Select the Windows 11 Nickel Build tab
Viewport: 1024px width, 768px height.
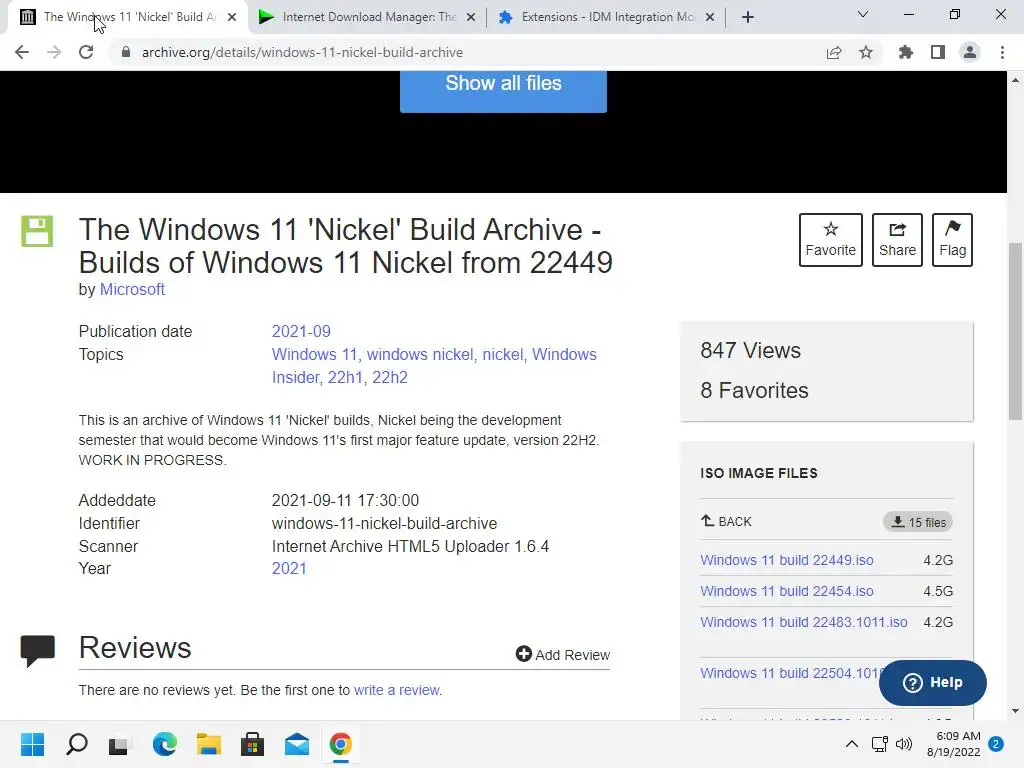(x=128, y=17)
